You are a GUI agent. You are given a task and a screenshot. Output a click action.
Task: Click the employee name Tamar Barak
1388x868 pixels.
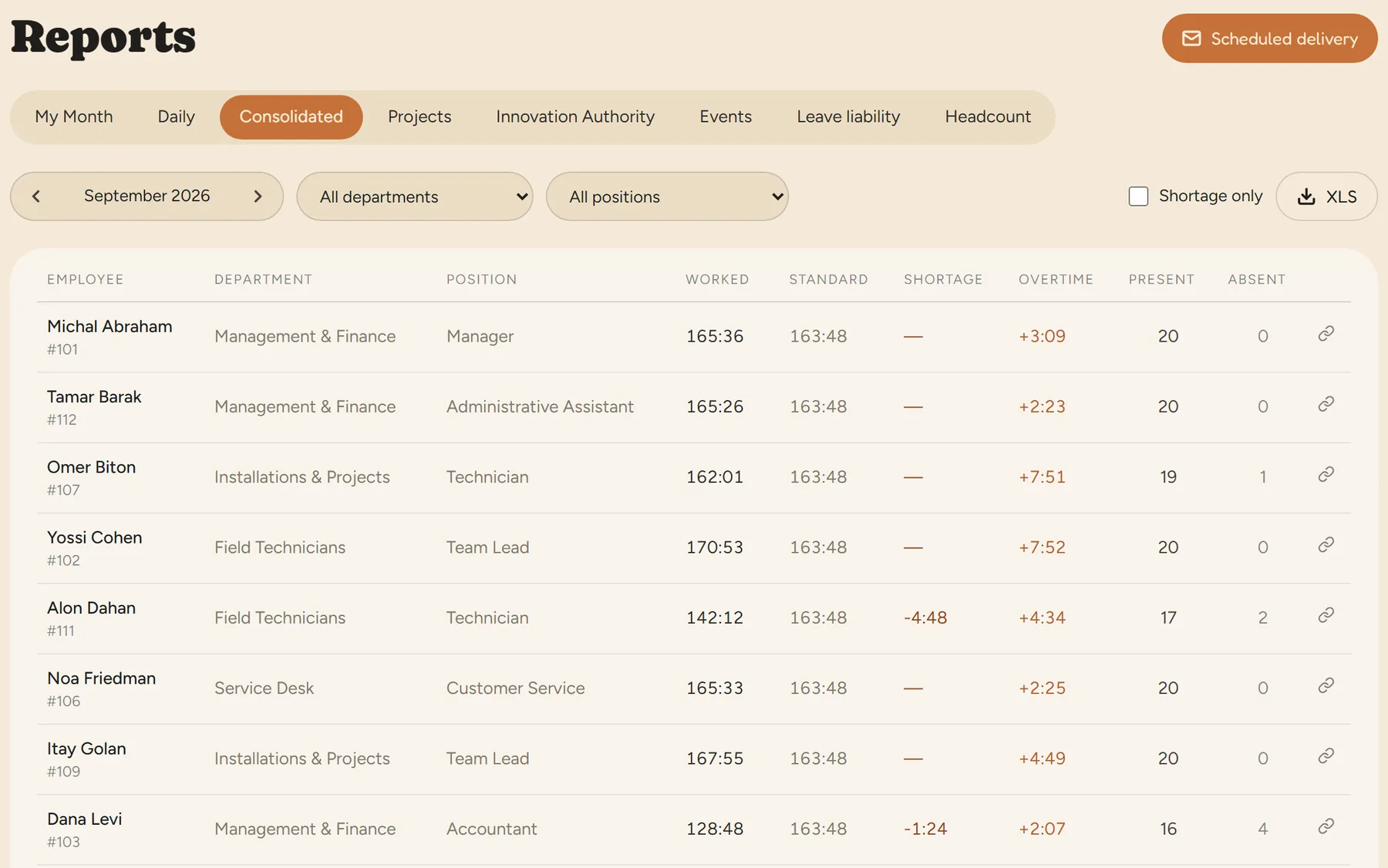click(94, 397)
